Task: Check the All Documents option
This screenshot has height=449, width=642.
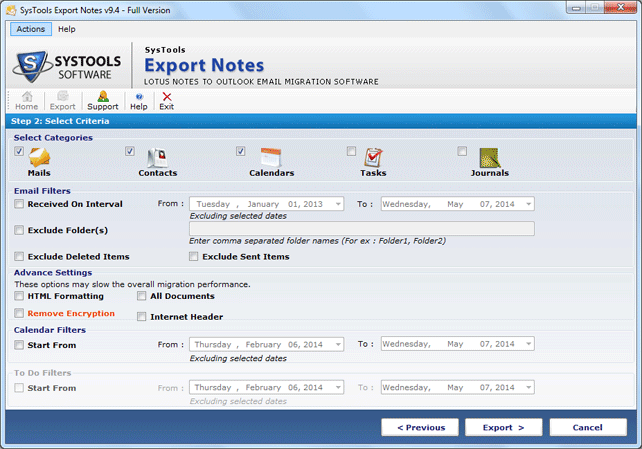Action: pyautogui.click(x=142, y=296)
